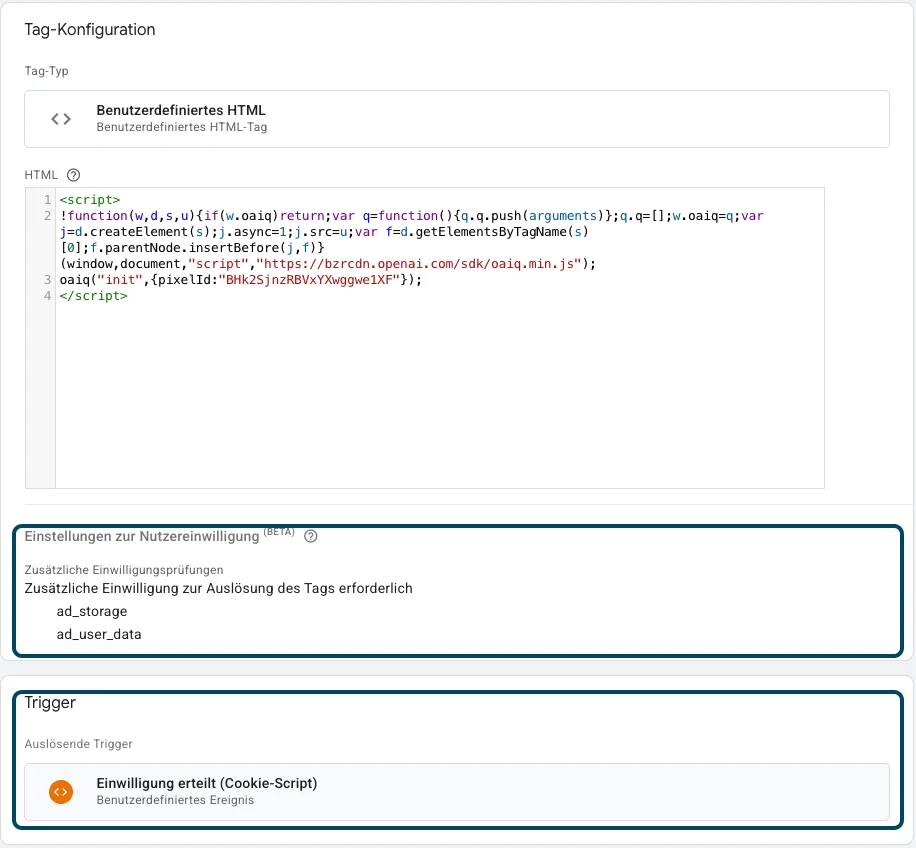Viewport: 916px width, 848px height.
Task: Click the ad_storage consent entry
Action: 92,611
